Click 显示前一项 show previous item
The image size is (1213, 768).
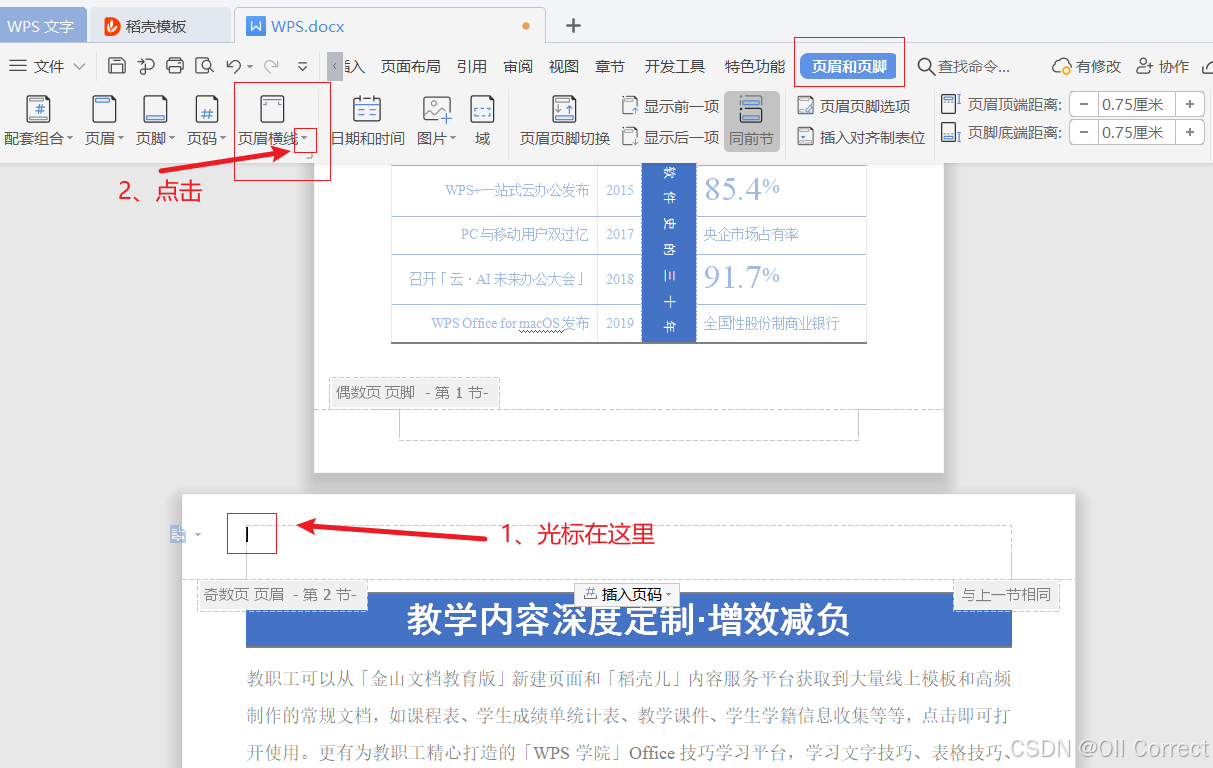[670, 106]
